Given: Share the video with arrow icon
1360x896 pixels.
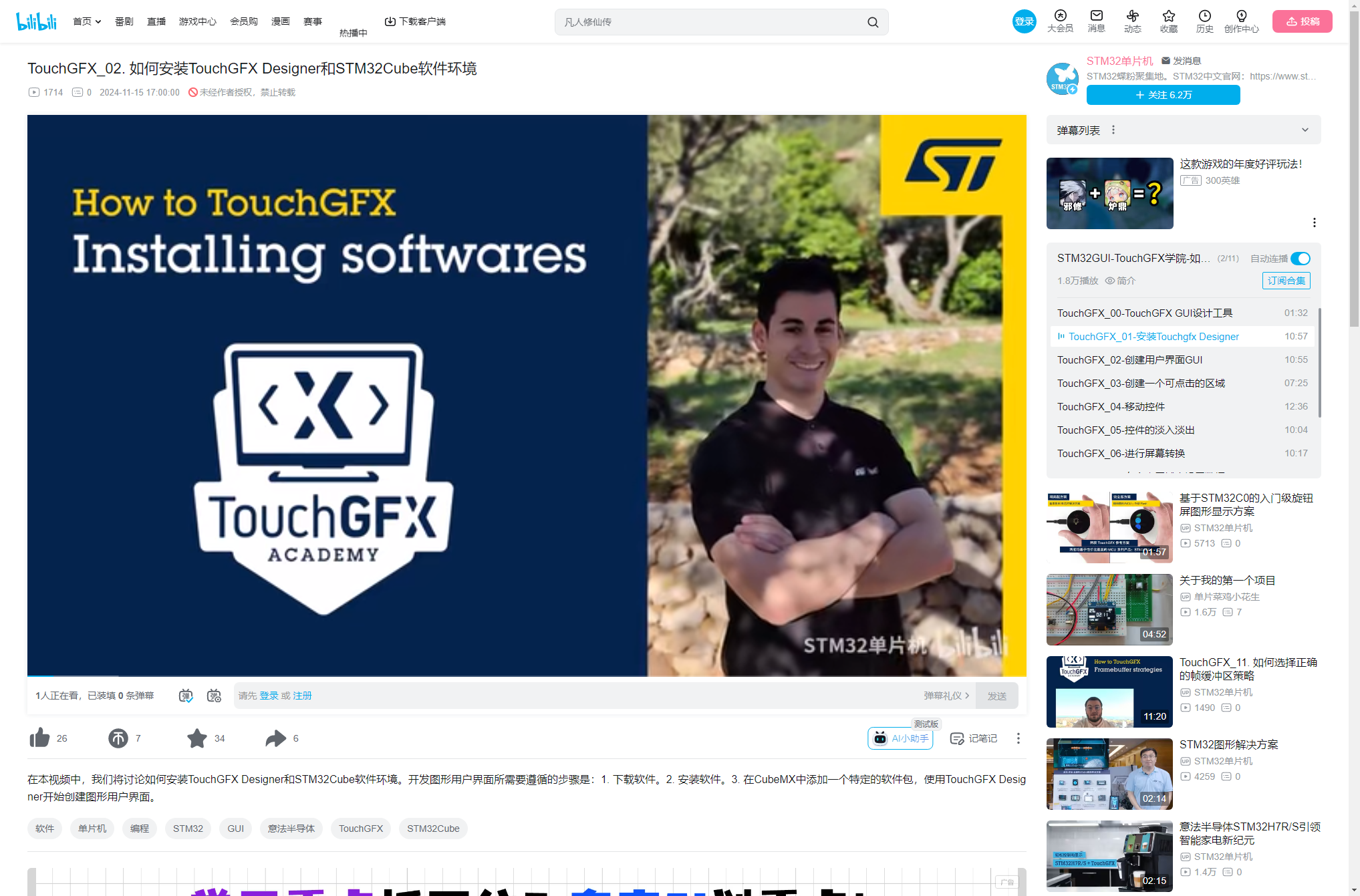Looking at the screenshot, I should (x=275, y=738).
